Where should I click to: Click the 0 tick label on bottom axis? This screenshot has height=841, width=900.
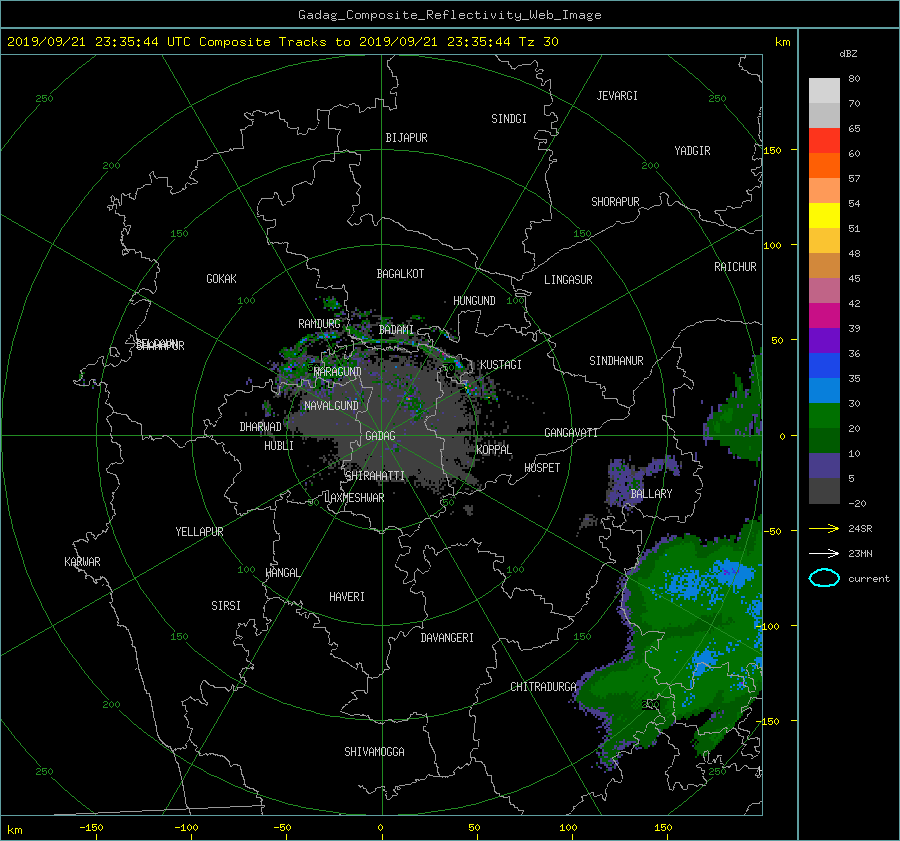[380, 828]
